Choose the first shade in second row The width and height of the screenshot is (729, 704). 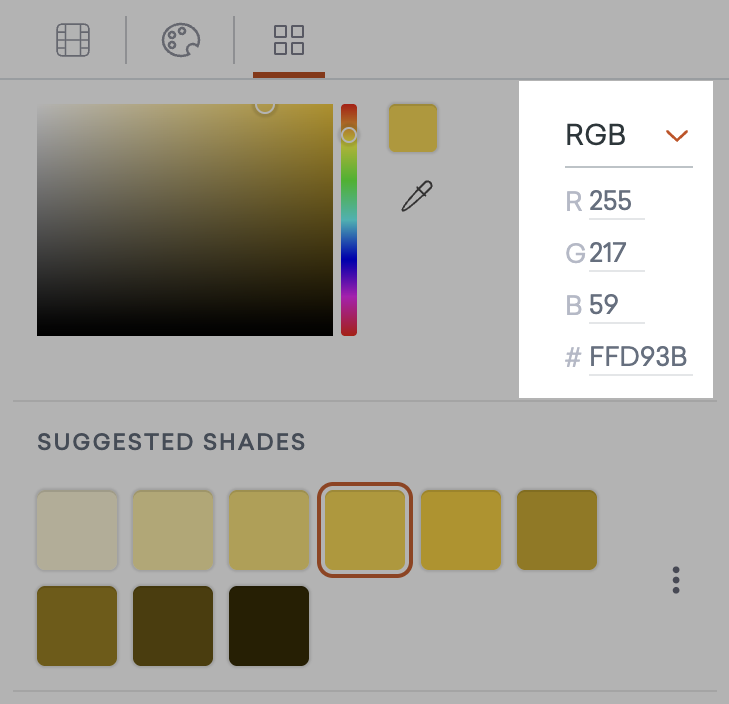click(x=77, y=626)
